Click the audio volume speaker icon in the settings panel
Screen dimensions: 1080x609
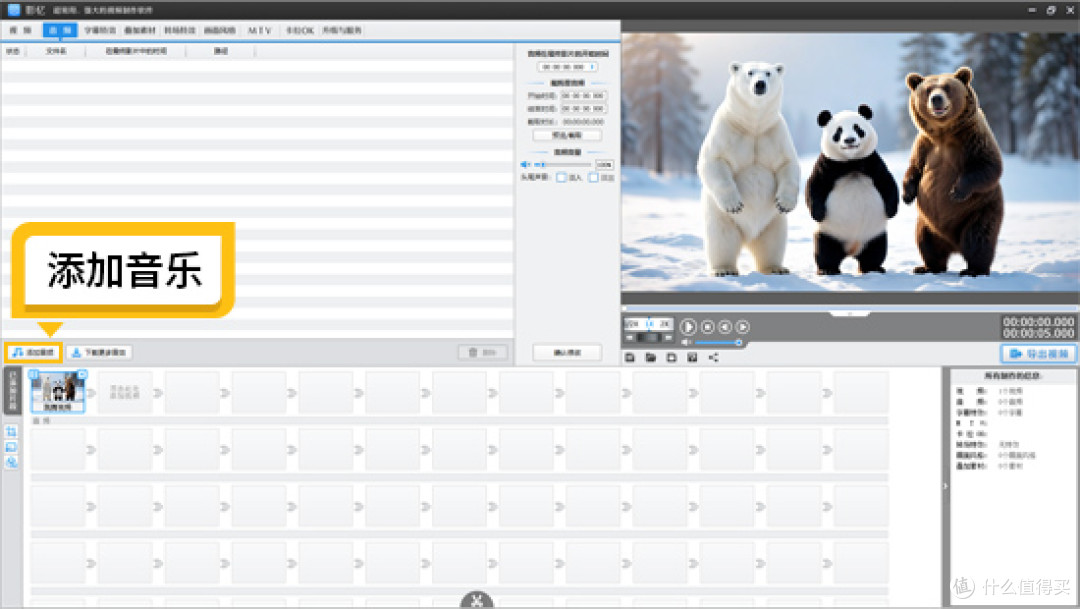point(526,165)
